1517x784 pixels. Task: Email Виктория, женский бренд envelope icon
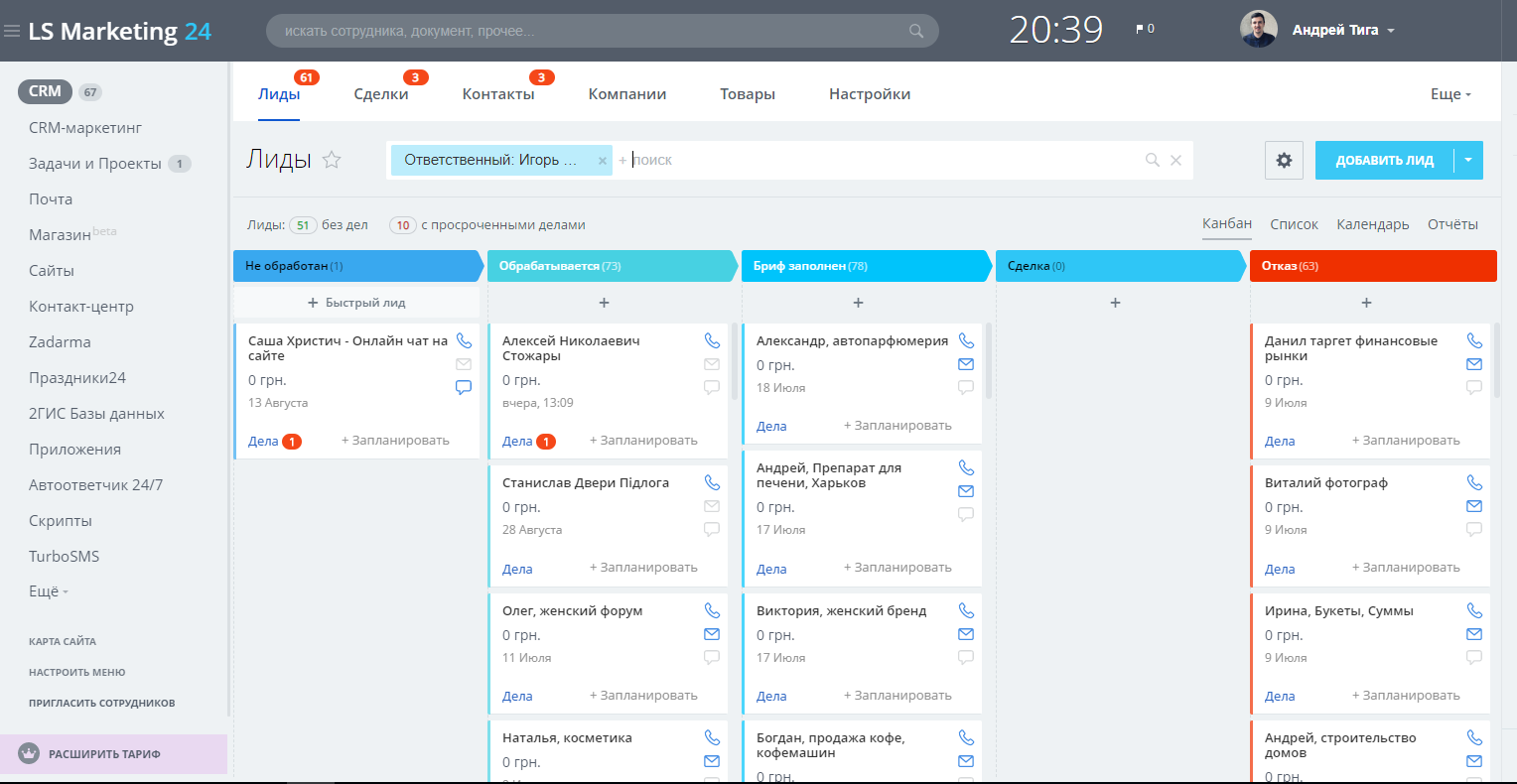click(x=966, y=634)
